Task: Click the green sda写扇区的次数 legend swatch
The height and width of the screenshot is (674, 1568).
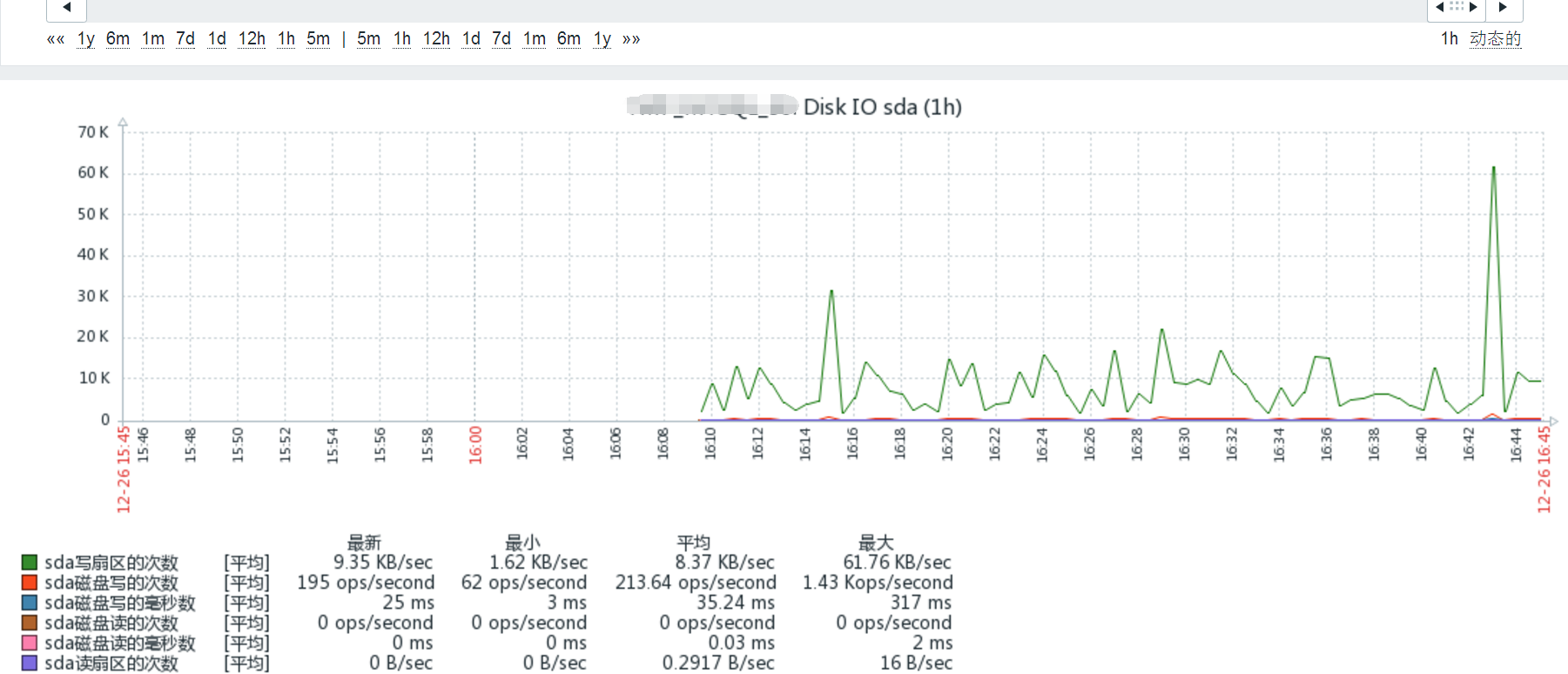Action: 30,563
